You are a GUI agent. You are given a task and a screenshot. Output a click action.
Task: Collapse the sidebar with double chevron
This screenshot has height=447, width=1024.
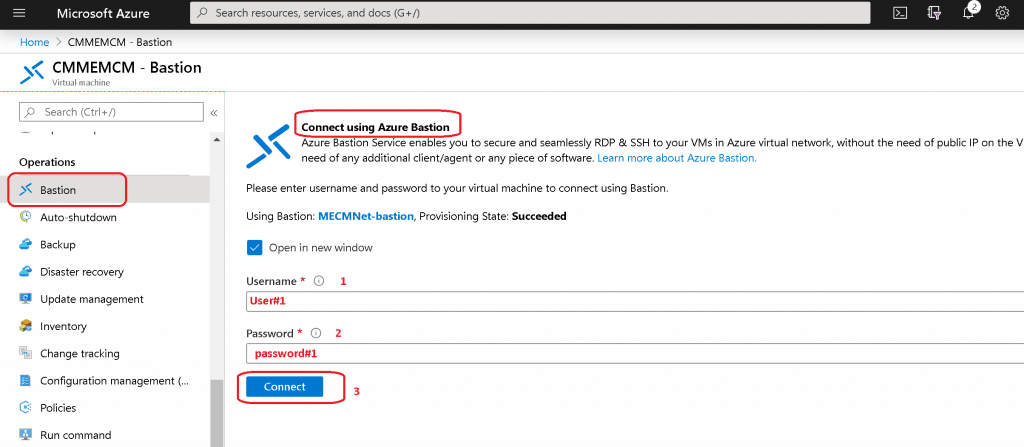[214, 113]
